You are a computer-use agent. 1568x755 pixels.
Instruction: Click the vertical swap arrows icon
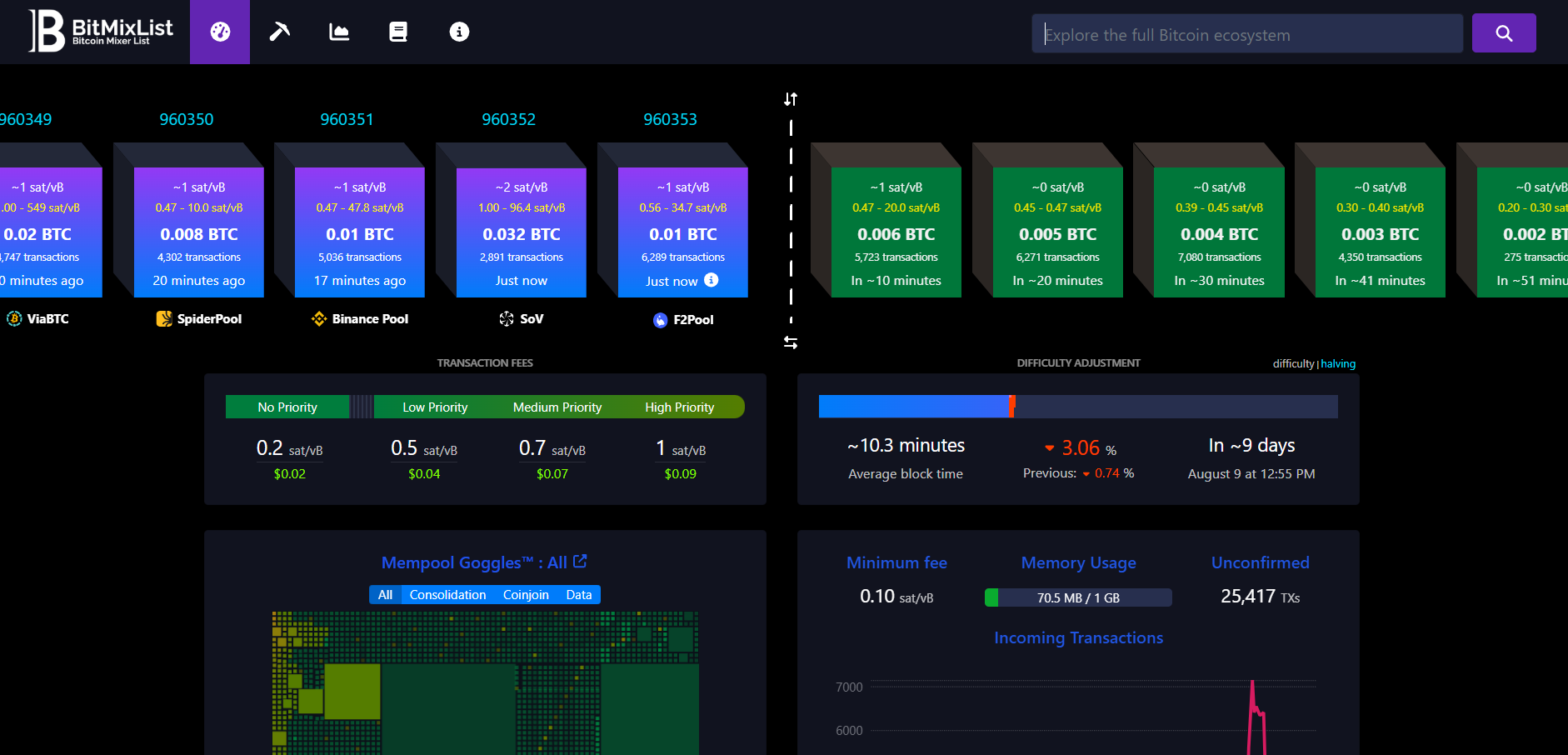click(791, 99)
